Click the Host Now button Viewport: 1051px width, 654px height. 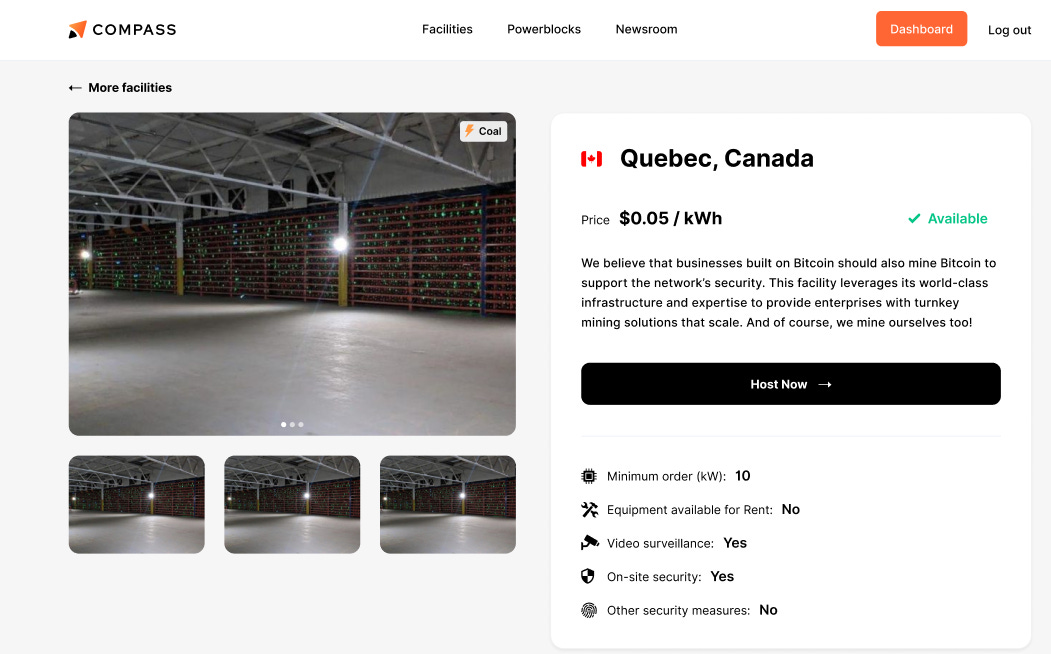(x=790, y=383)
